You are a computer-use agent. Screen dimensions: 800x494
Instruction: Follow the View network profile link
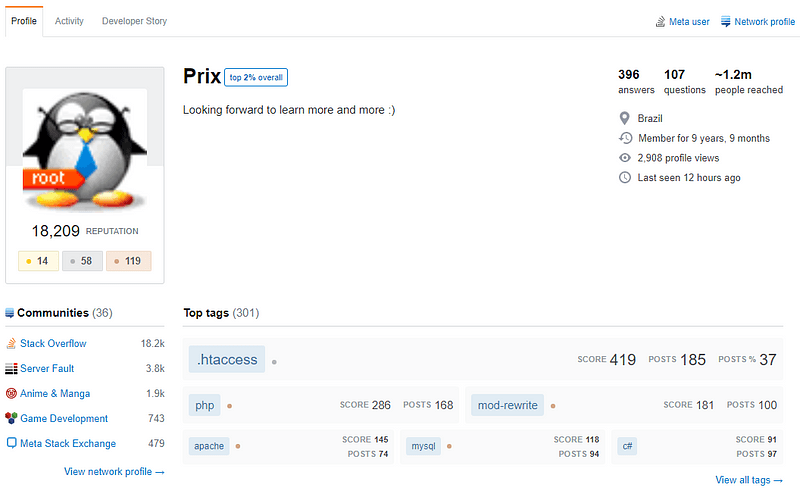click(114, 472)
